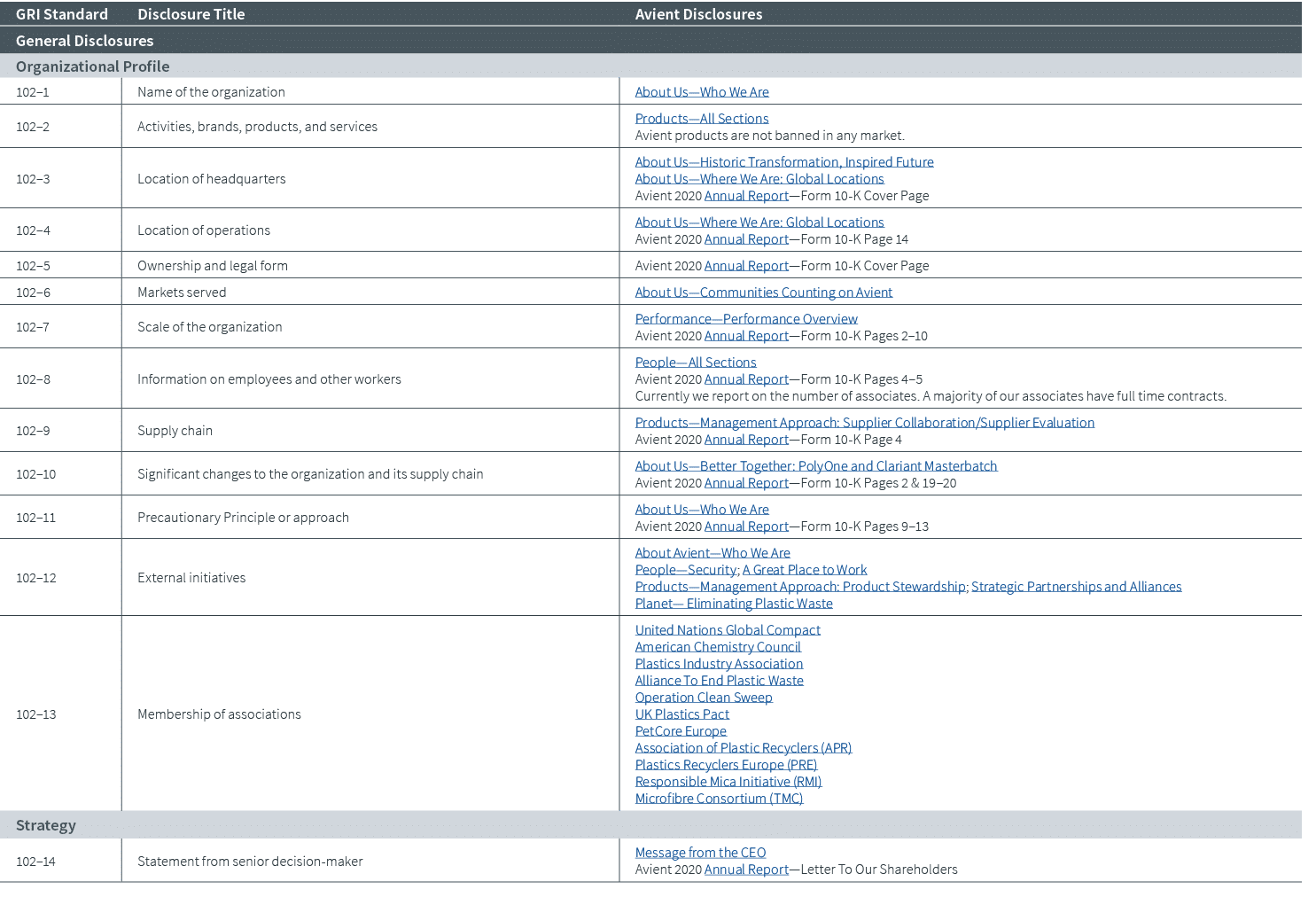Follow the Responsible Mica Initiative (RMI) link
Image resolution: width=1316 pixels, height=897 pixels.
pos(728,781)
